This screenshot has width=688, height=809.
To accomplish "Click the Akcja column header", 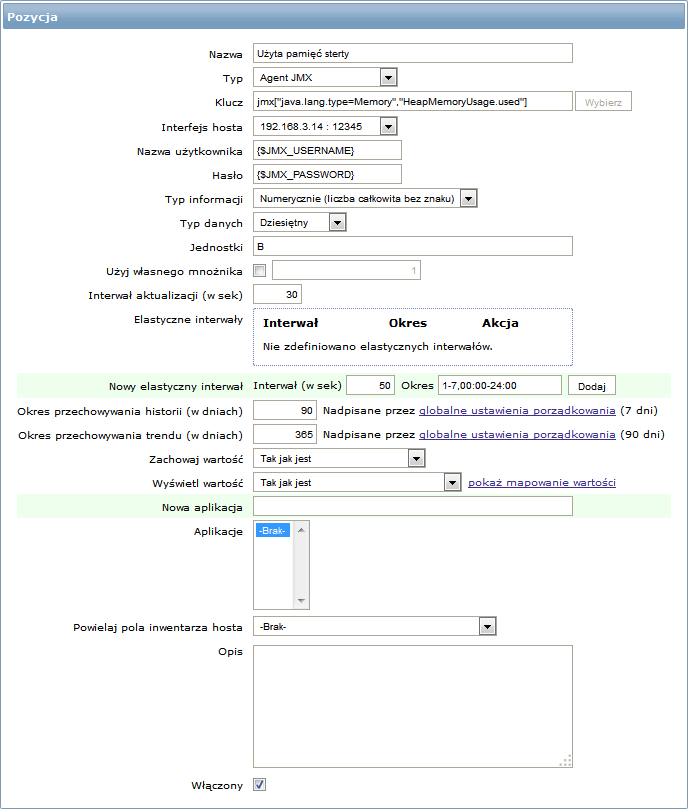I will point(500,323).
